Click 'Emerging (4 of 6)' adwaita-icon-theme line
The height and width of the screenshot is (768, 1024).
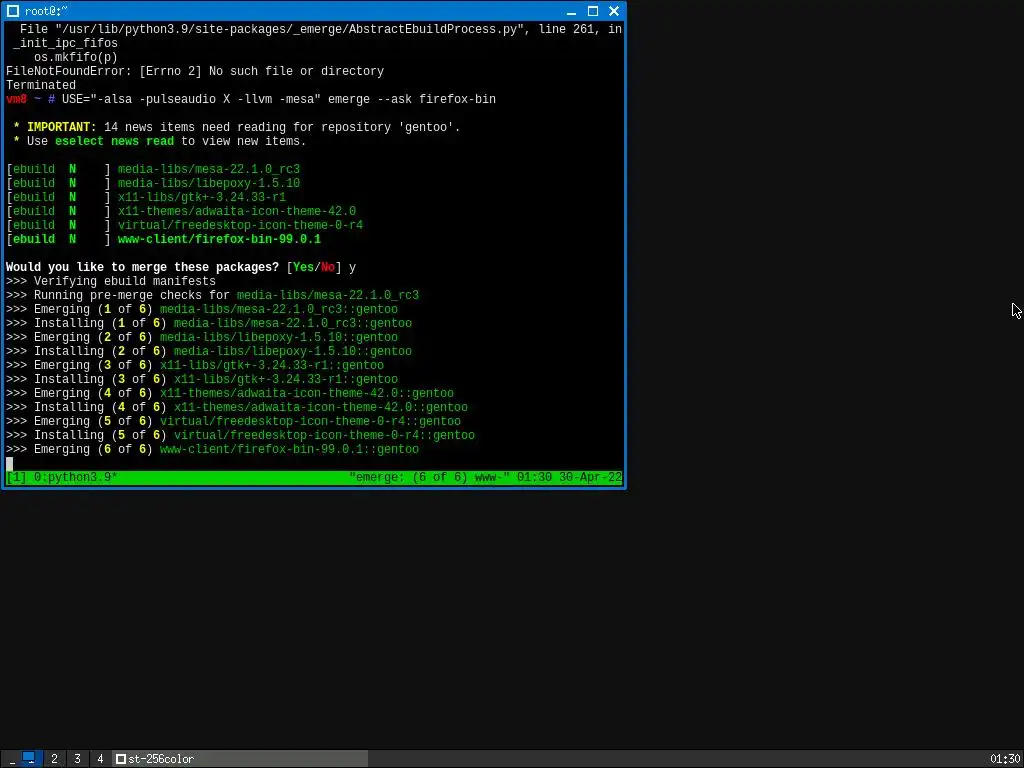230,394
